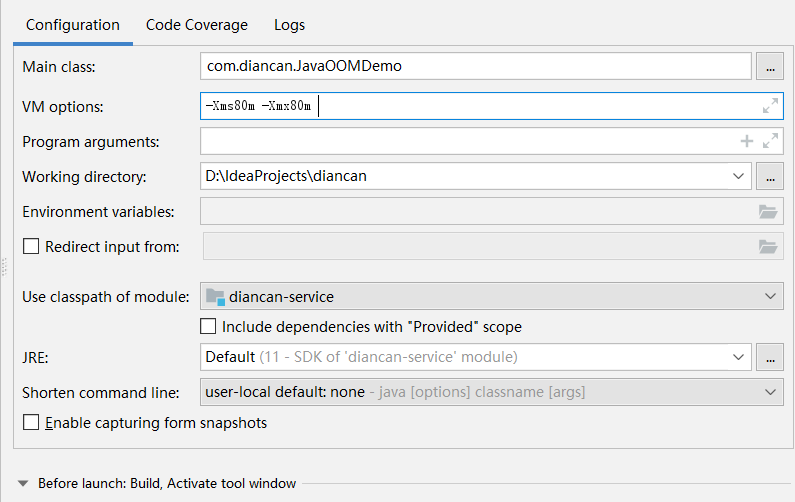Select the Configuration tab
Image resolution: width=795 pixels, height=502 pixels.
click(x=72, y=24)
